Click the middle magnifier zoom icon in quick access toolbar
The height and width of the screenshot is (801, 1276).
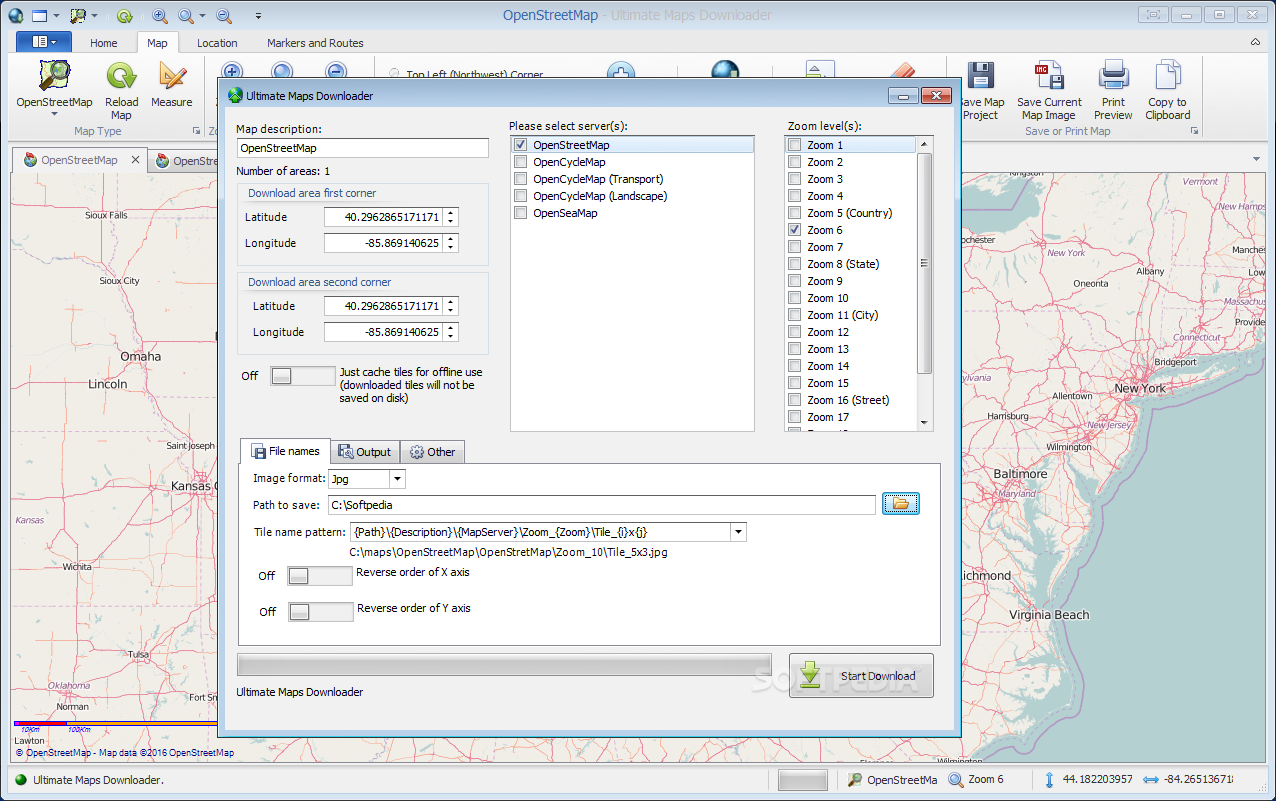click(x=186, y=15)
